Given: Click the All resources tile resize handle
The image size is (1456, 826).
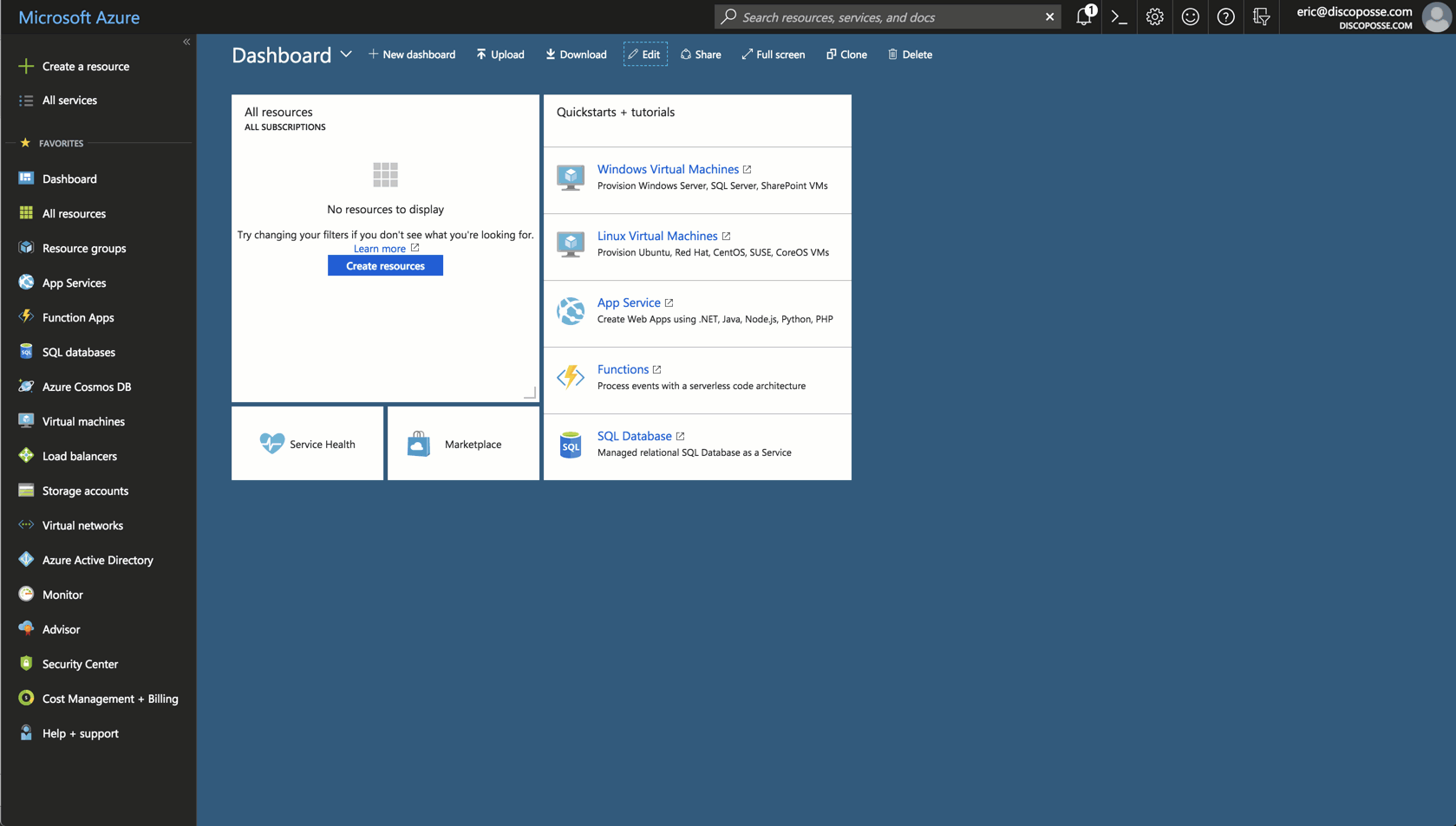Looking at the screenshot, I should [x=530, y=393].
